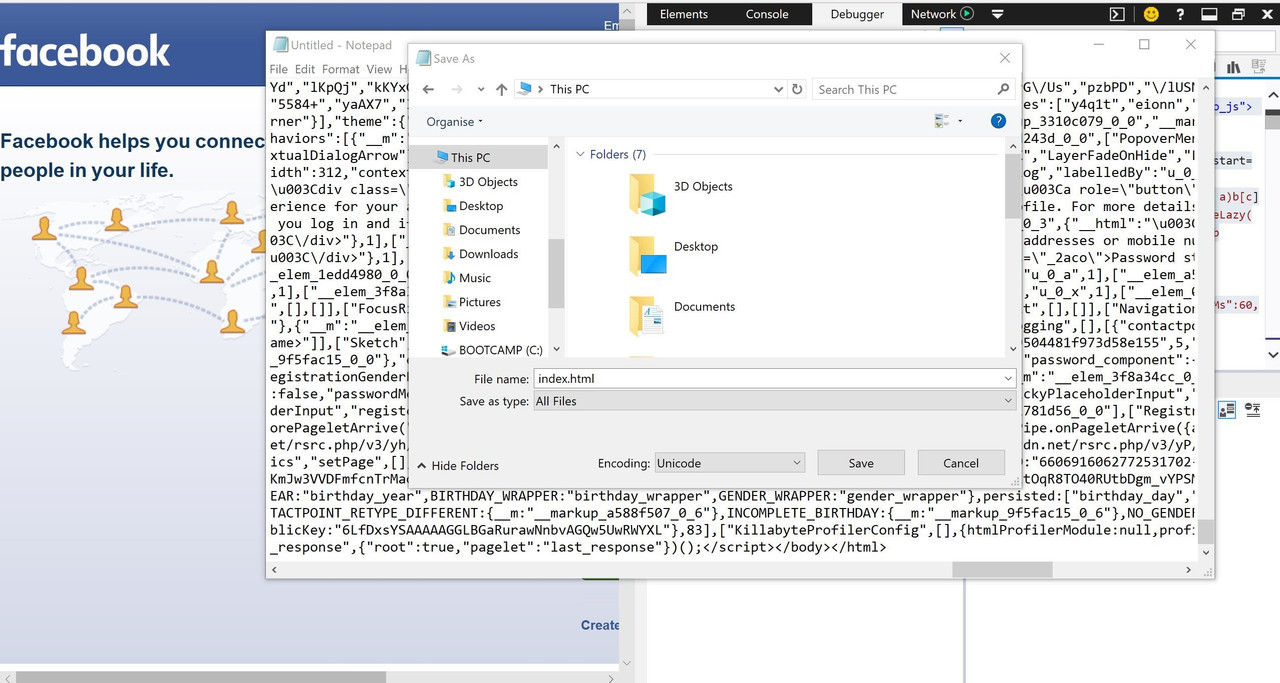This screenshot has height=683, width=1280.
Task: Select Desktop in the navigation tree
Action: click(481, 206)
